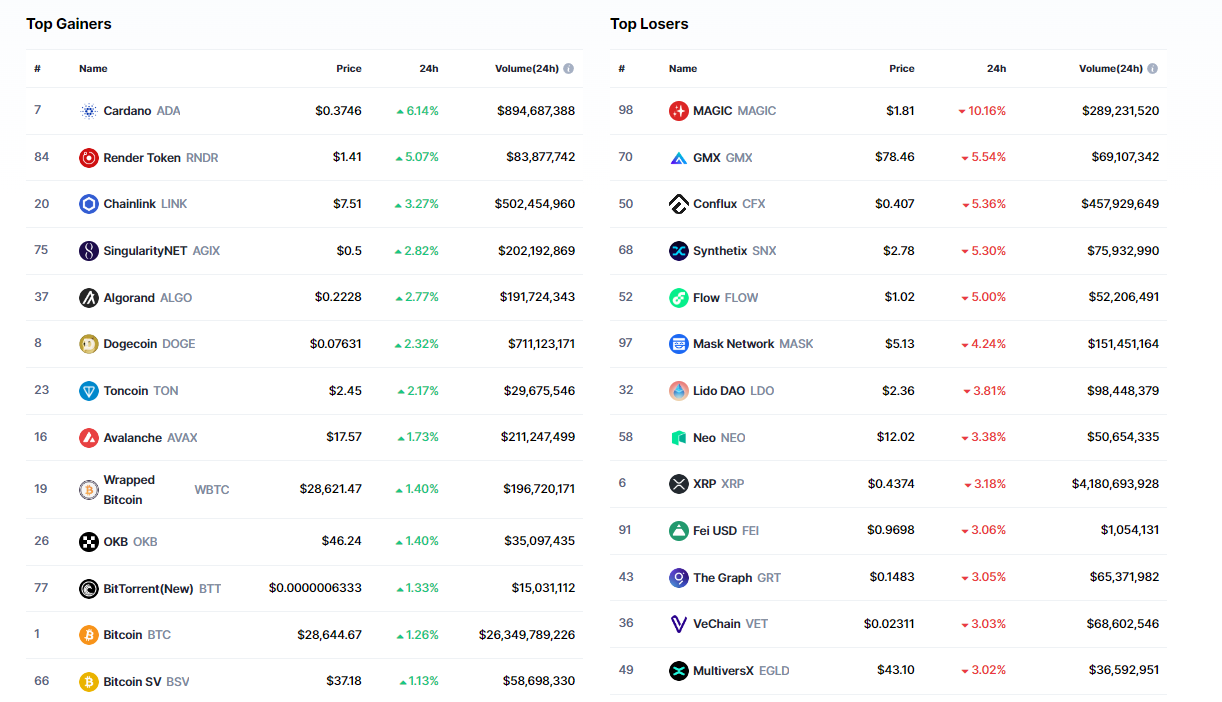
Task: Sort Top Gainers by Name column header
Action: (93, 69)
